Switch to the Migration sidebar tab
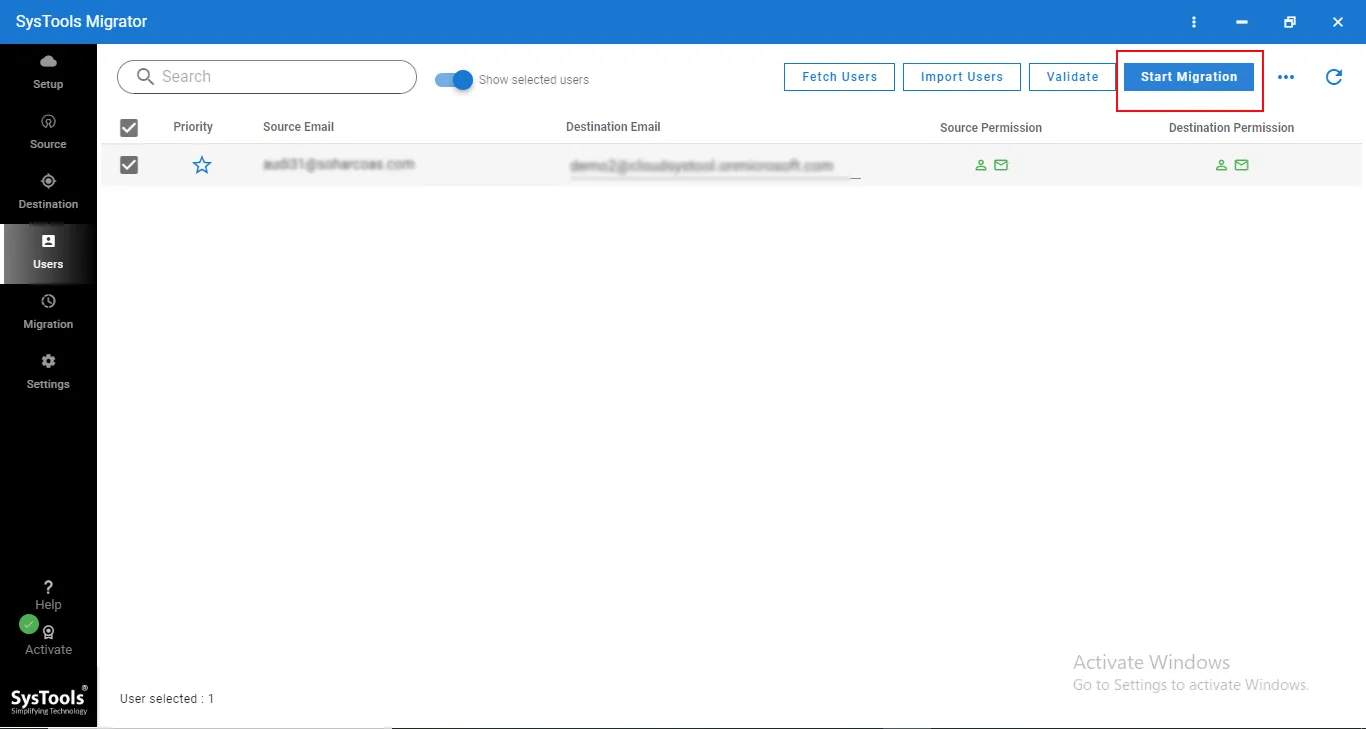 tap(48, 313)
